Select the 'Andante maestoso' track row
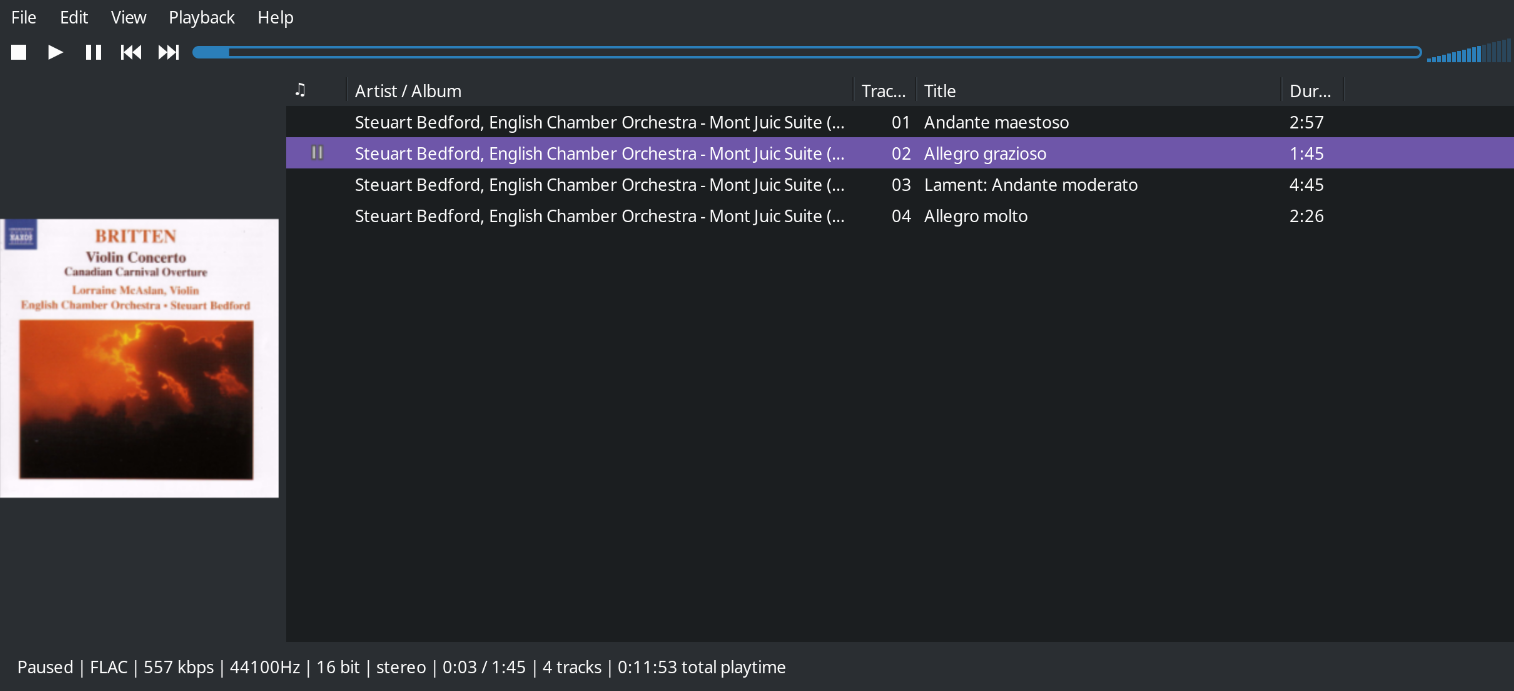This screenshot has height=691, width=1514. click(x=700, y=122)
